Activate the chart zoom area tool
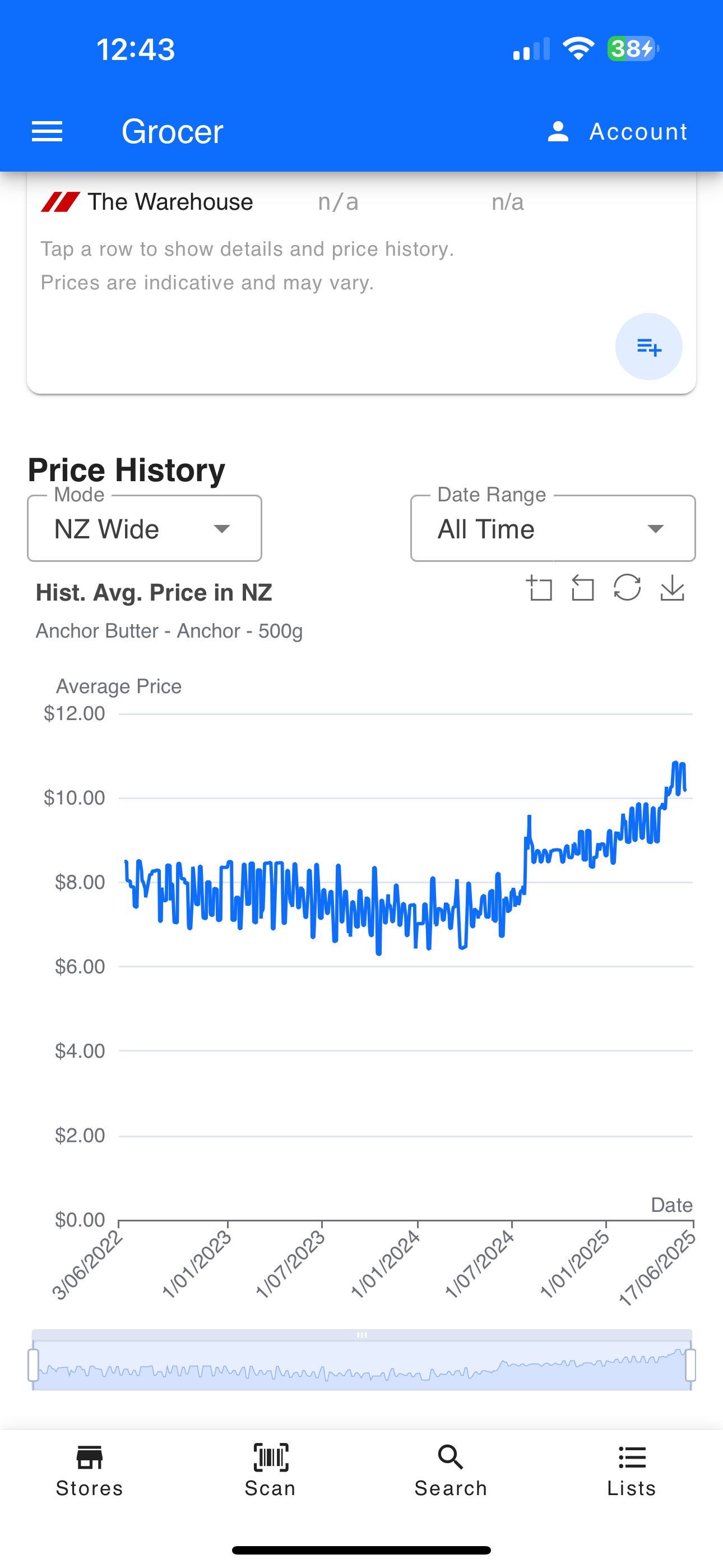Screen dimensions: 723x1568 coord(539,589)
